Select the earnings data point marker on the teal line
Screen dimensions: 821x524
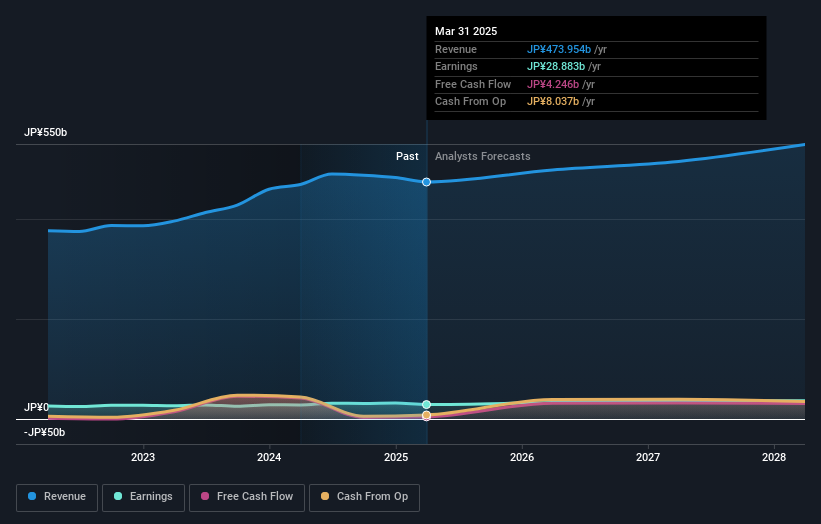tap(426, 404)
